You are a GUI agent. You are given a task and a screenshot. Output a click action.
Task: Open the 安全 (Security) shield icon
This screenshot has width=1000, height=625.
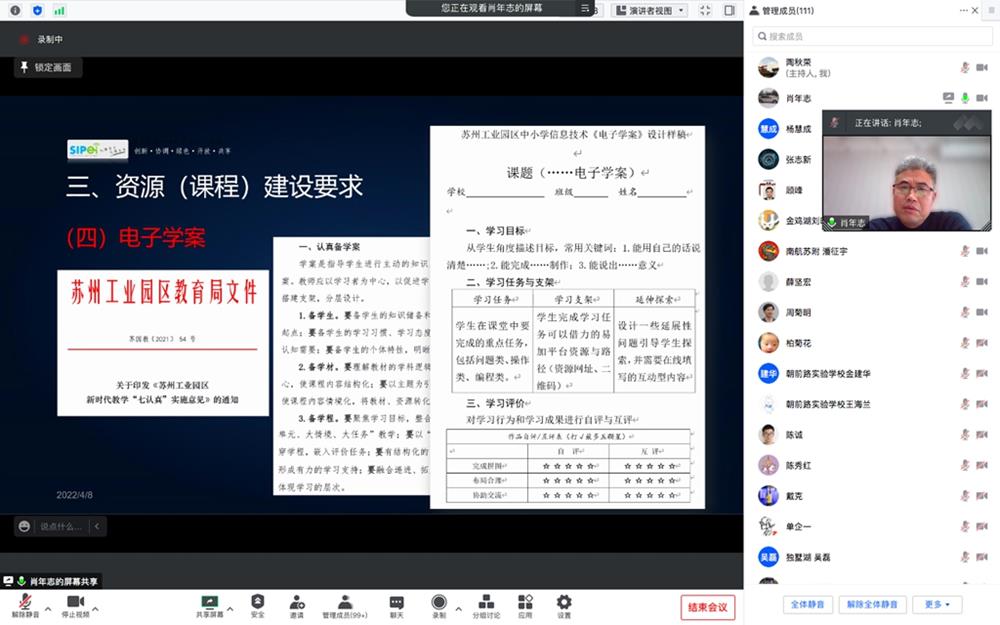(257, 604)
